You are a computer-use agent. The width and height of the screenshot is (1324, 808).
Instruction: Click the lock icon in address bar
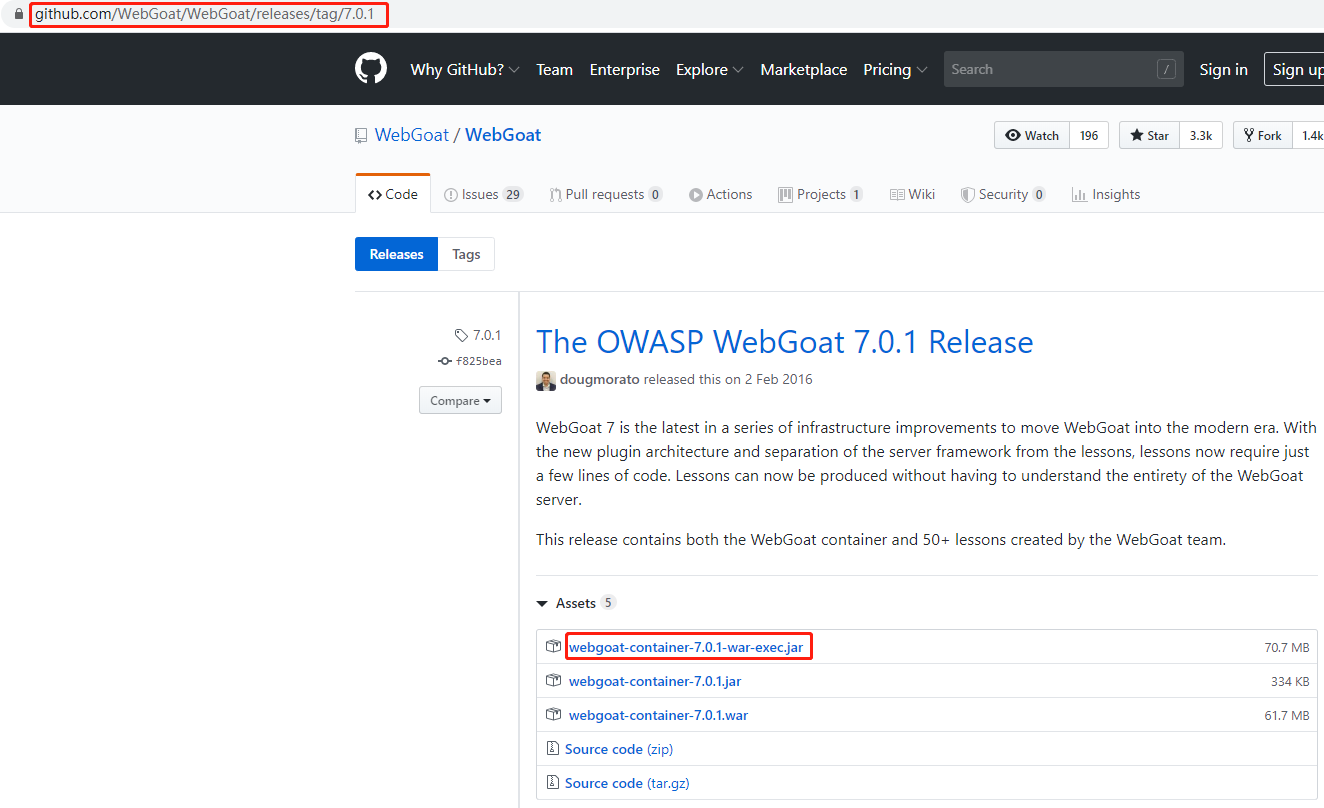coord(18,15)
